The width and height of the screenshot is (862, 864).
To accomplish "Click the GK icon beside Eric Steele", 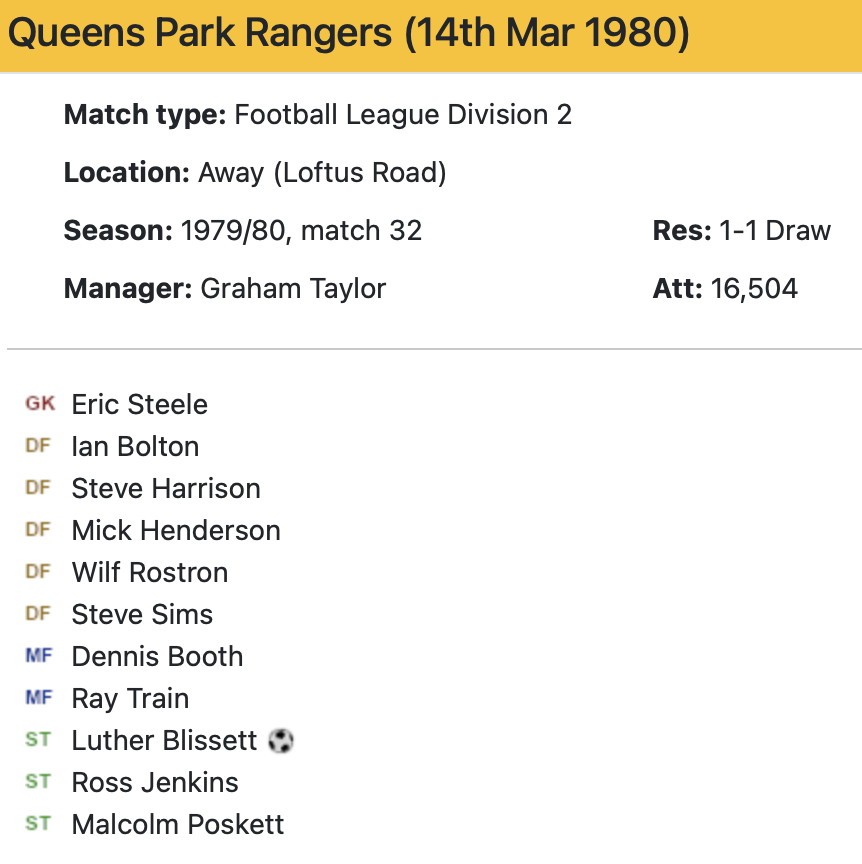I will [x=40, y=404].
